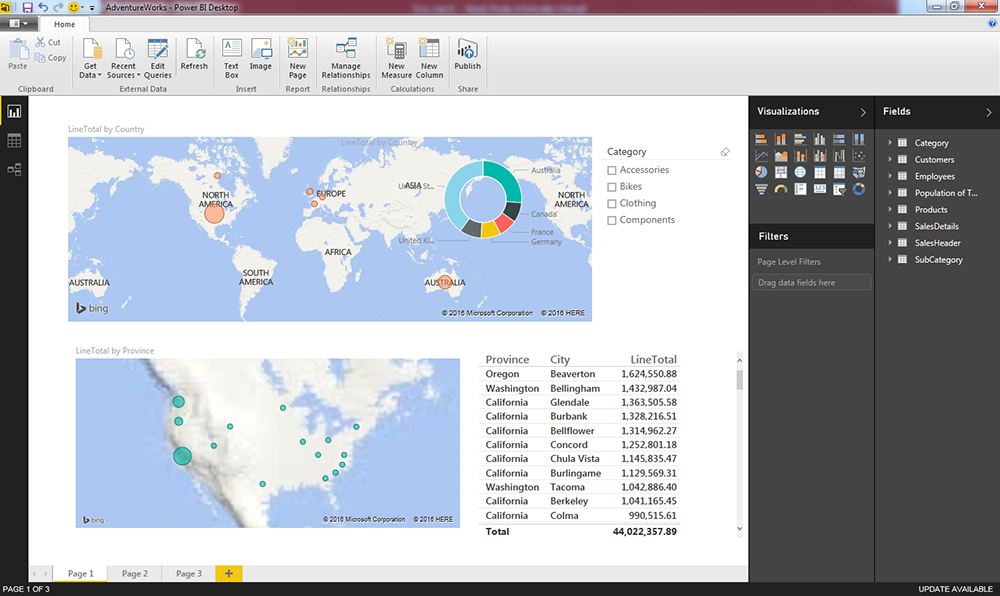Viewport: 1000px width, 596px height.
Task: Click the Refresh button
Action: (194, 55)
